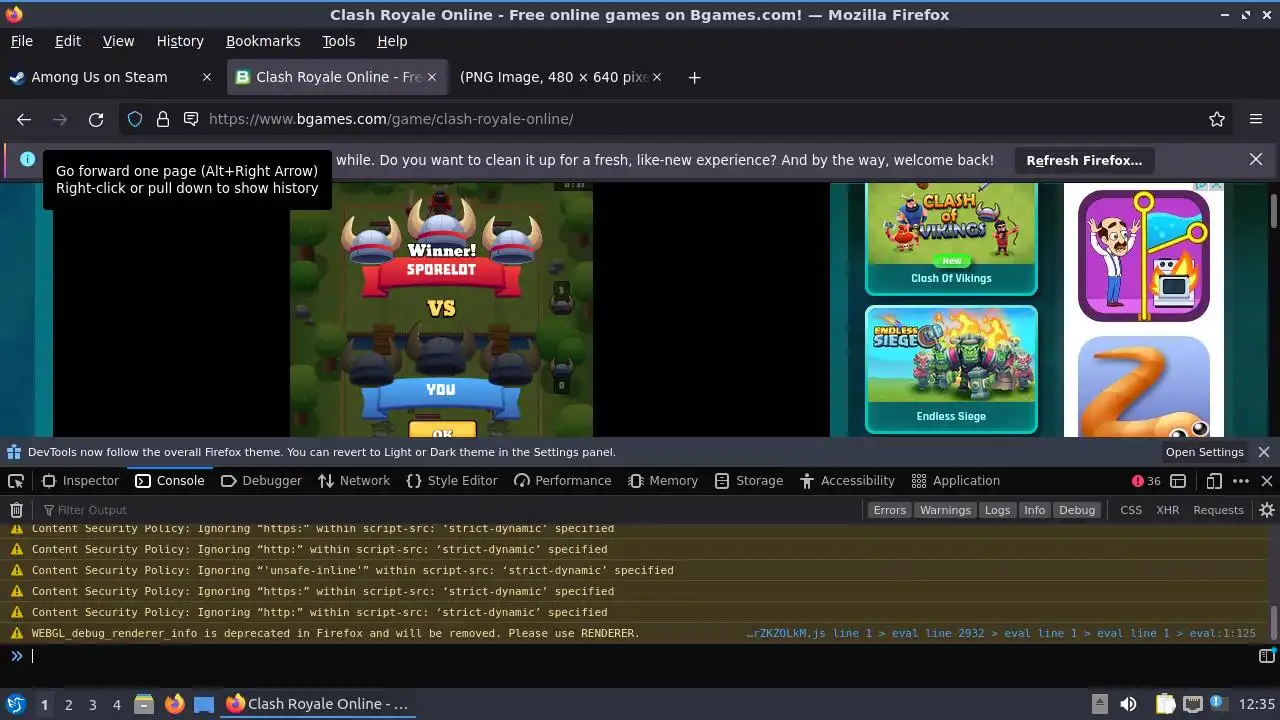The width and height of the screenshot is (1280, 720).
Task: Open a new browser tab
Action: [x=694, y=77]
